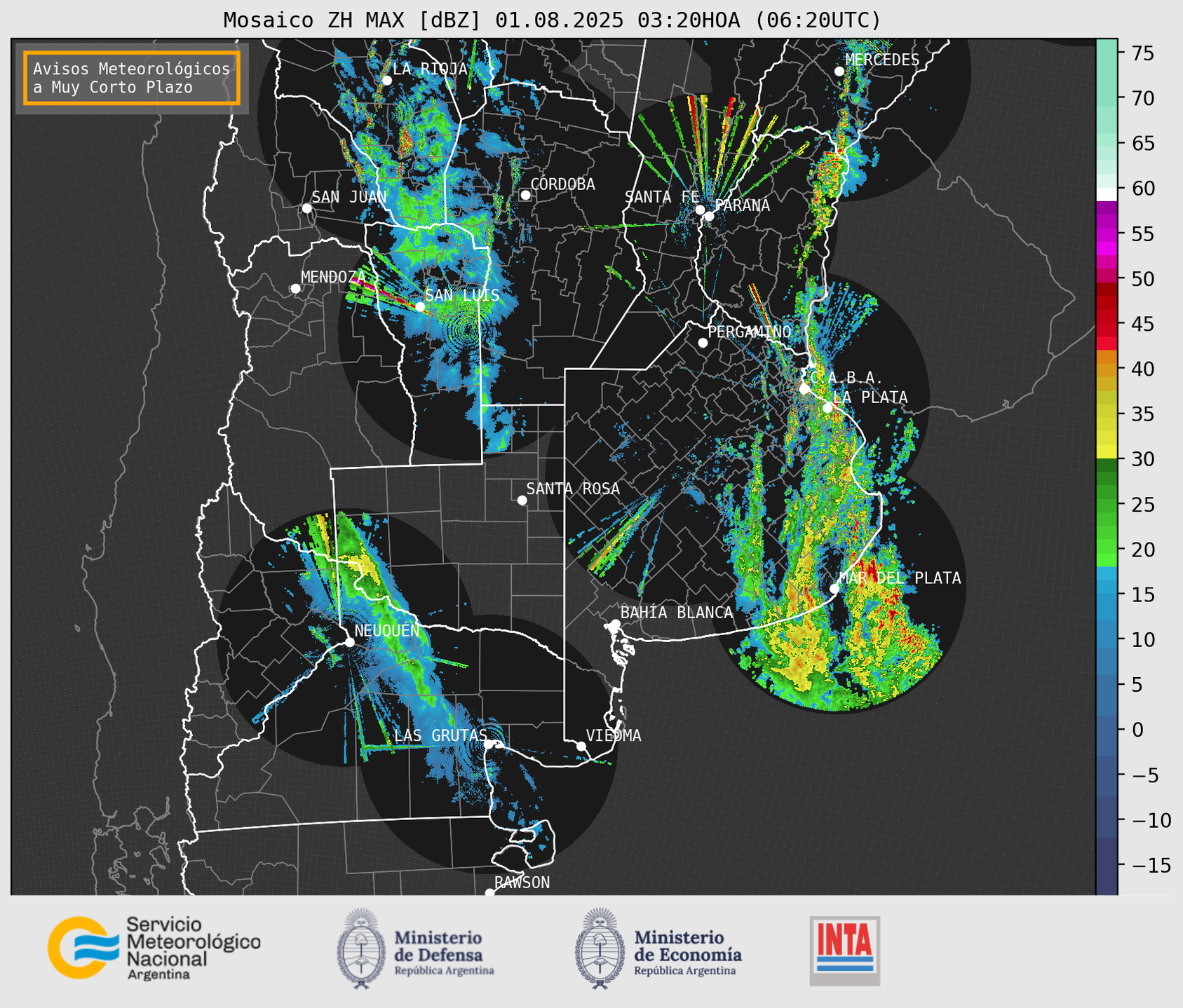Click the color scale value 10
Screen dimensions: 1183x1008
[1143, 639]
